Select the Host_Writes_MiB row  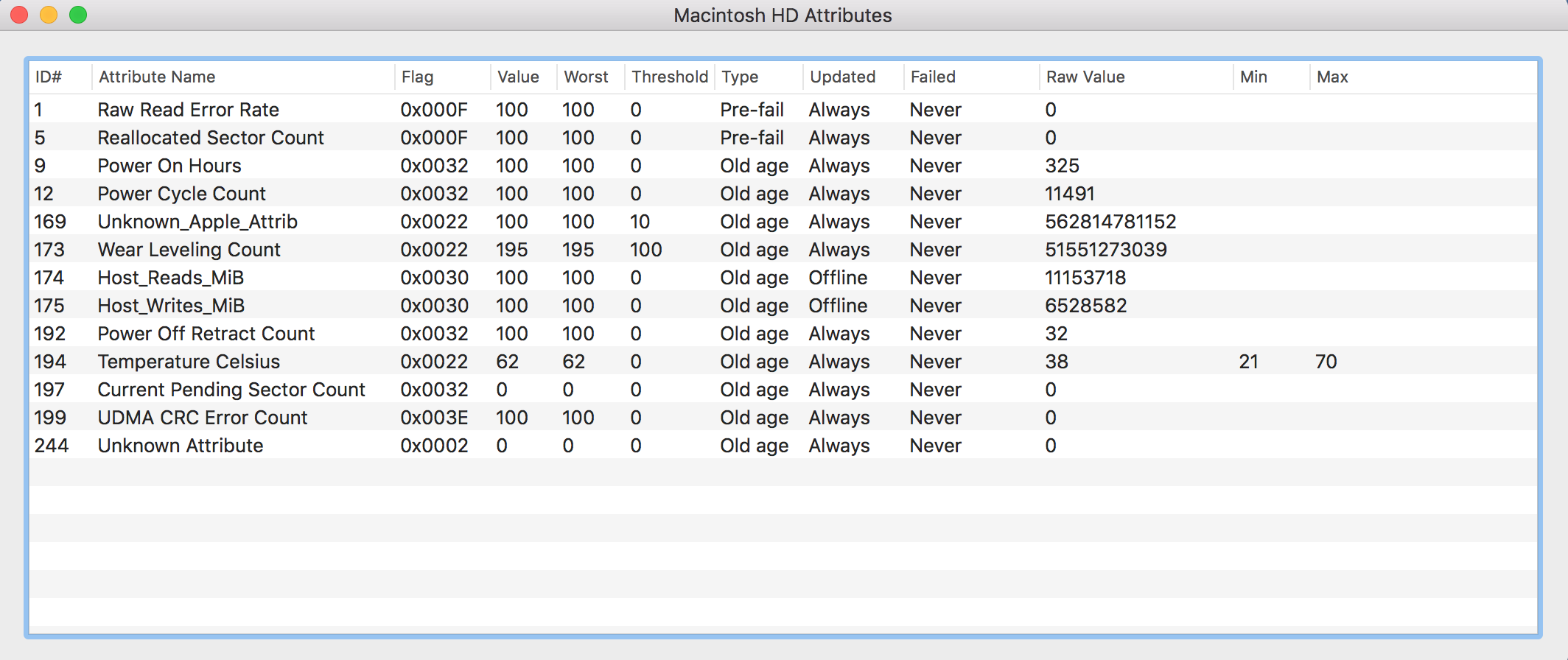[783, 306]
